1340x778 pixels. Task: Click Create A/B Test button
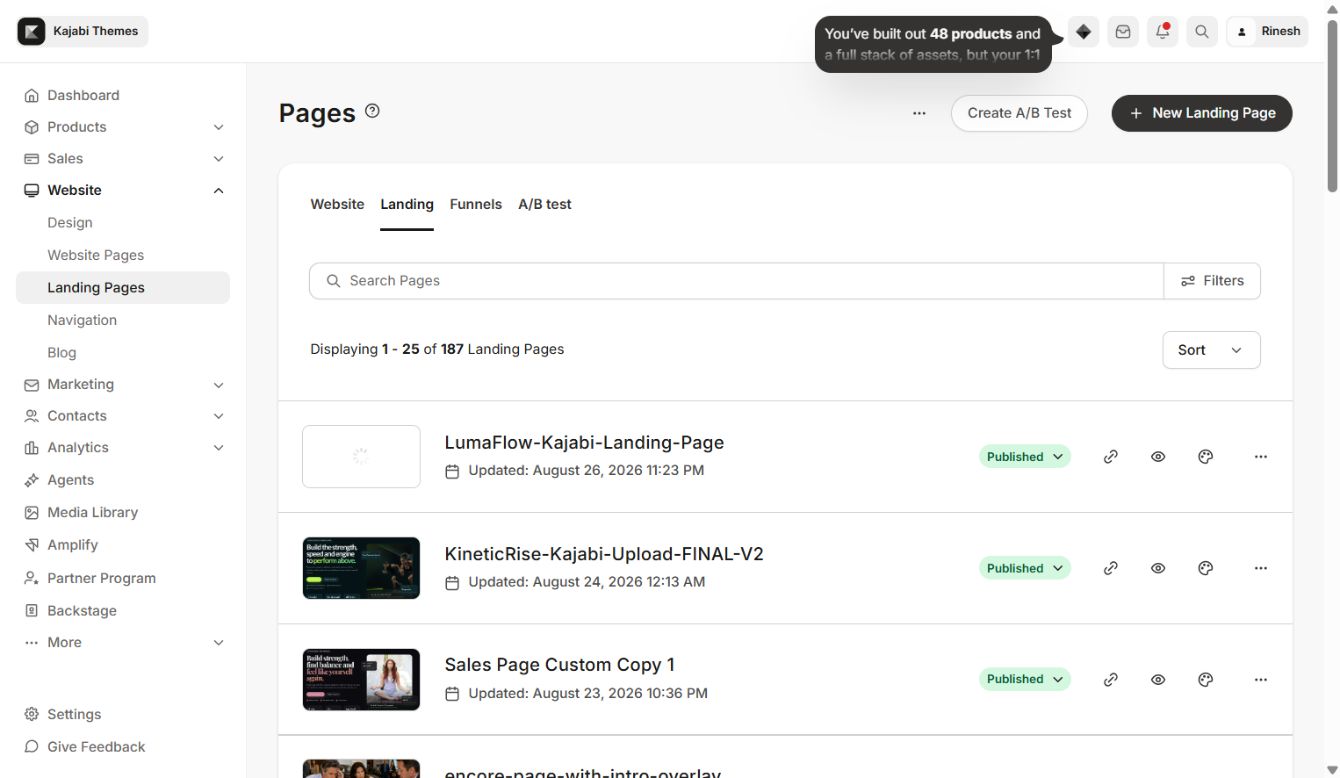click(1019, 113)
